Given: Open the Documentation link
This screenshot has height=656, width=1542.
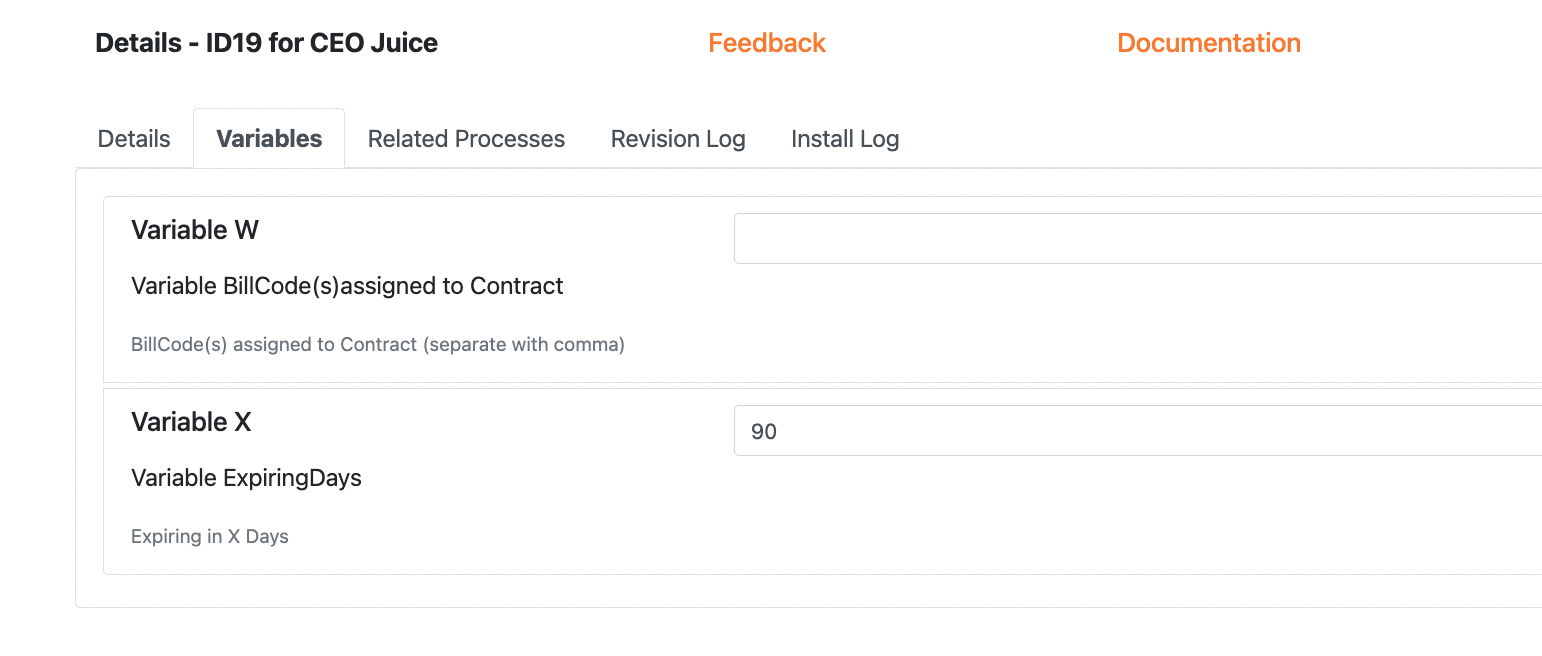Looking at the screenshot, I should tap(1209, 43).
